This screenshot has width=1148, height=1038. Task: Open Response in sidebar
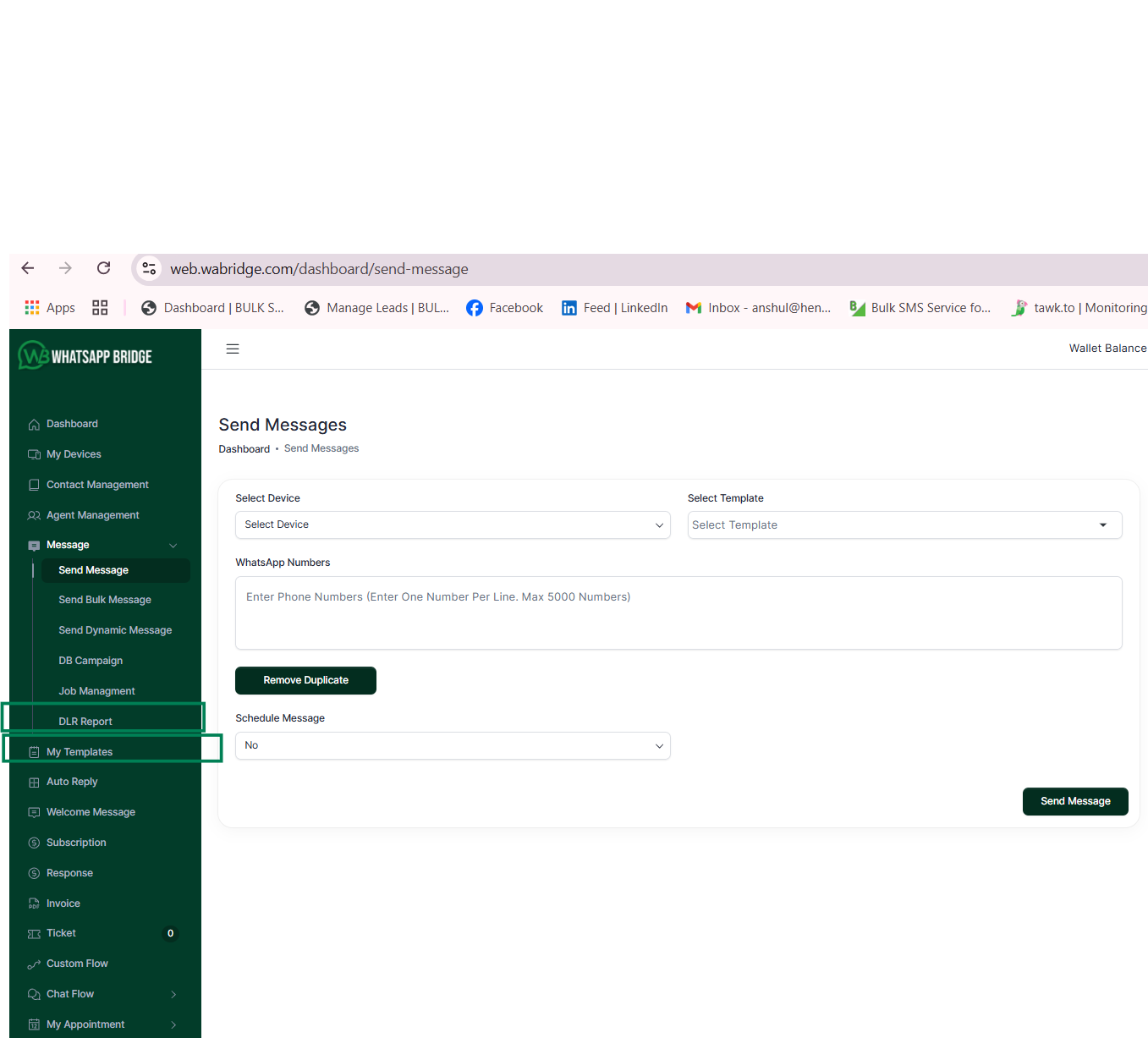pyautogui.click(x=69, y=873)
